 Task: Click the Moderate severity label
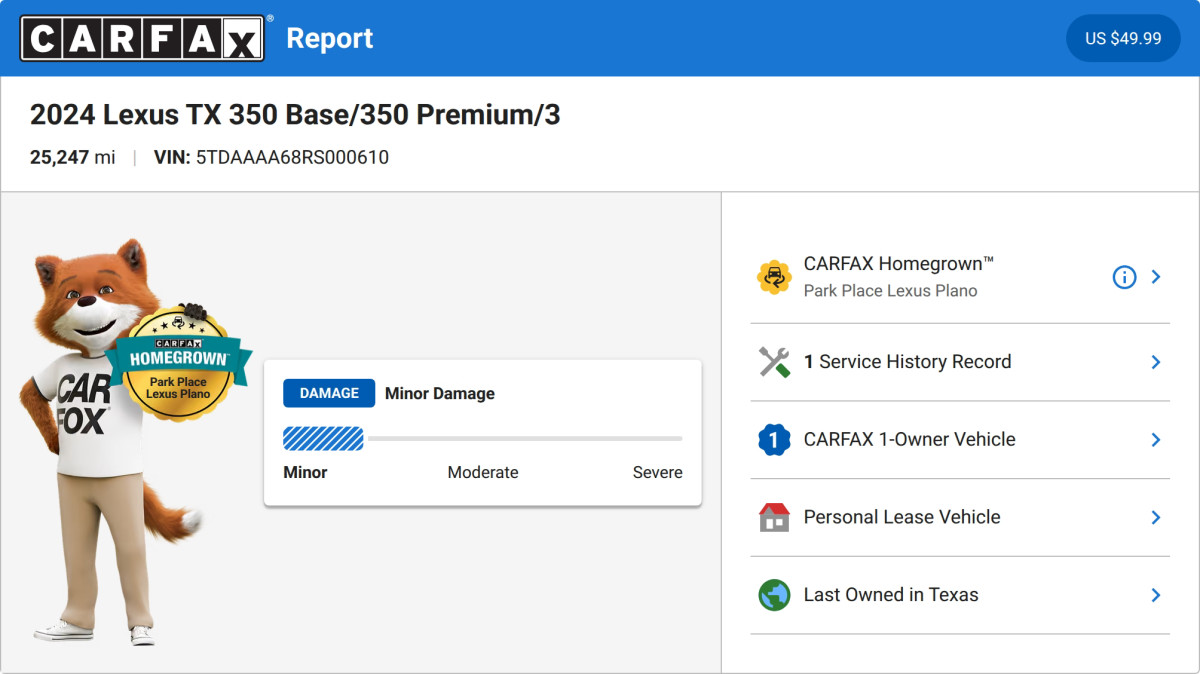point(483,472)
